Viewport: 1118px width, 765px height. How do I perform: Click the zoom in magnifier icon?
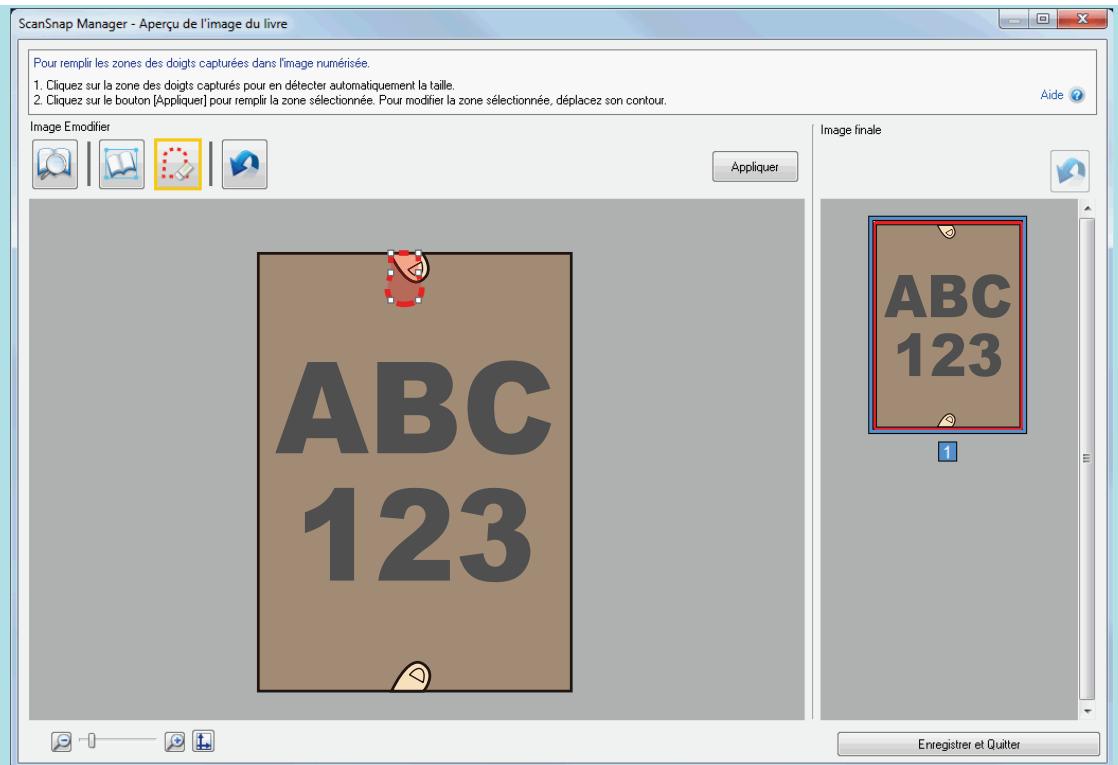pos(175,741)
